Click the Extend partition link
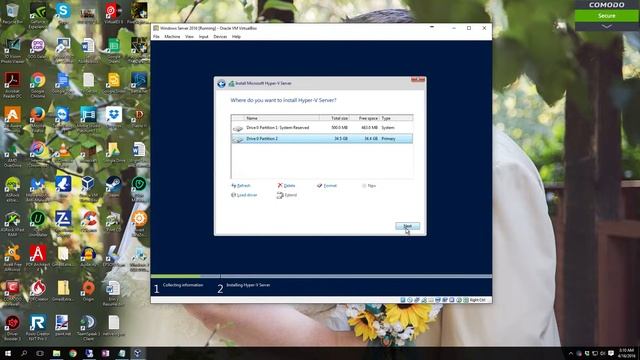 287,195
